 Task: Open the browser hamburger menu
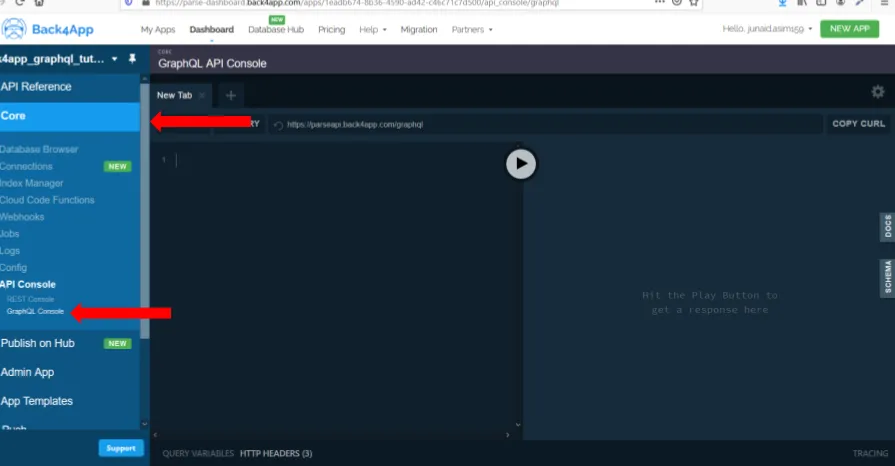(884, 3)
